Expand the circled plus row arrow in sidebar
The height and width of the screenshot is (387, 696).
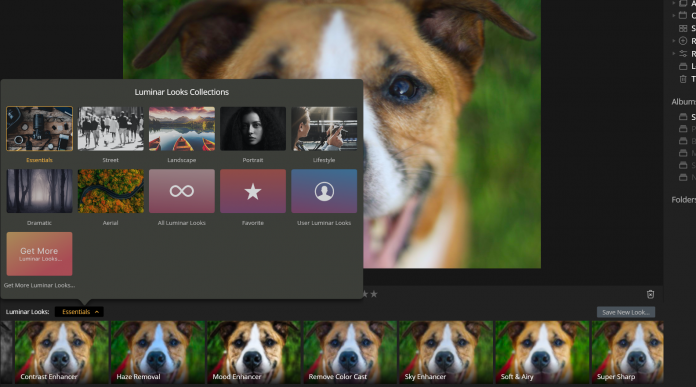[x=673, y=41]
